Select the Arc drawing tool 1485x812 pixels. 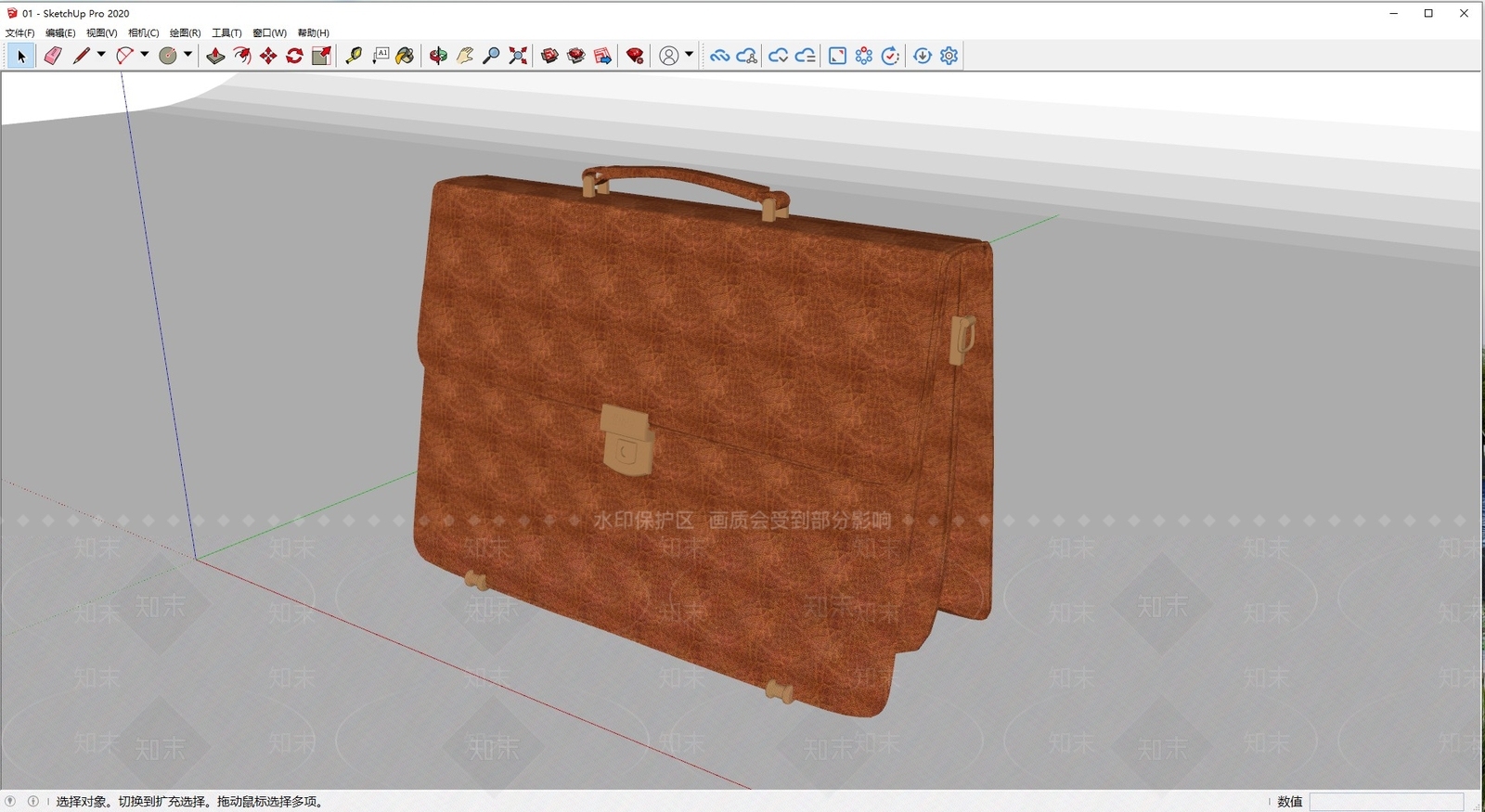pos(124,56)
